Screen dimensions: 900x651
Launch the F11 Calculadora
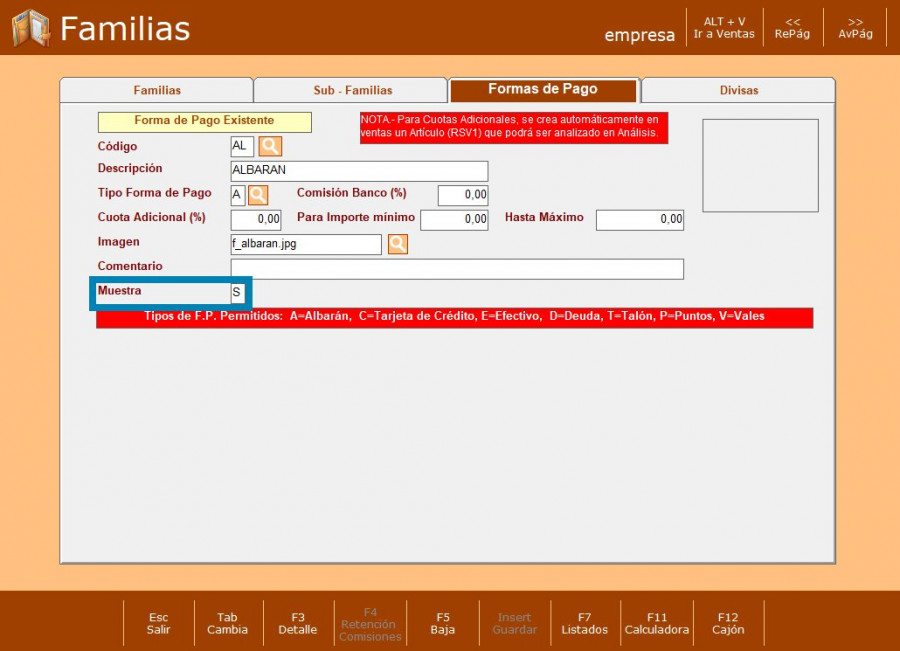656,624
